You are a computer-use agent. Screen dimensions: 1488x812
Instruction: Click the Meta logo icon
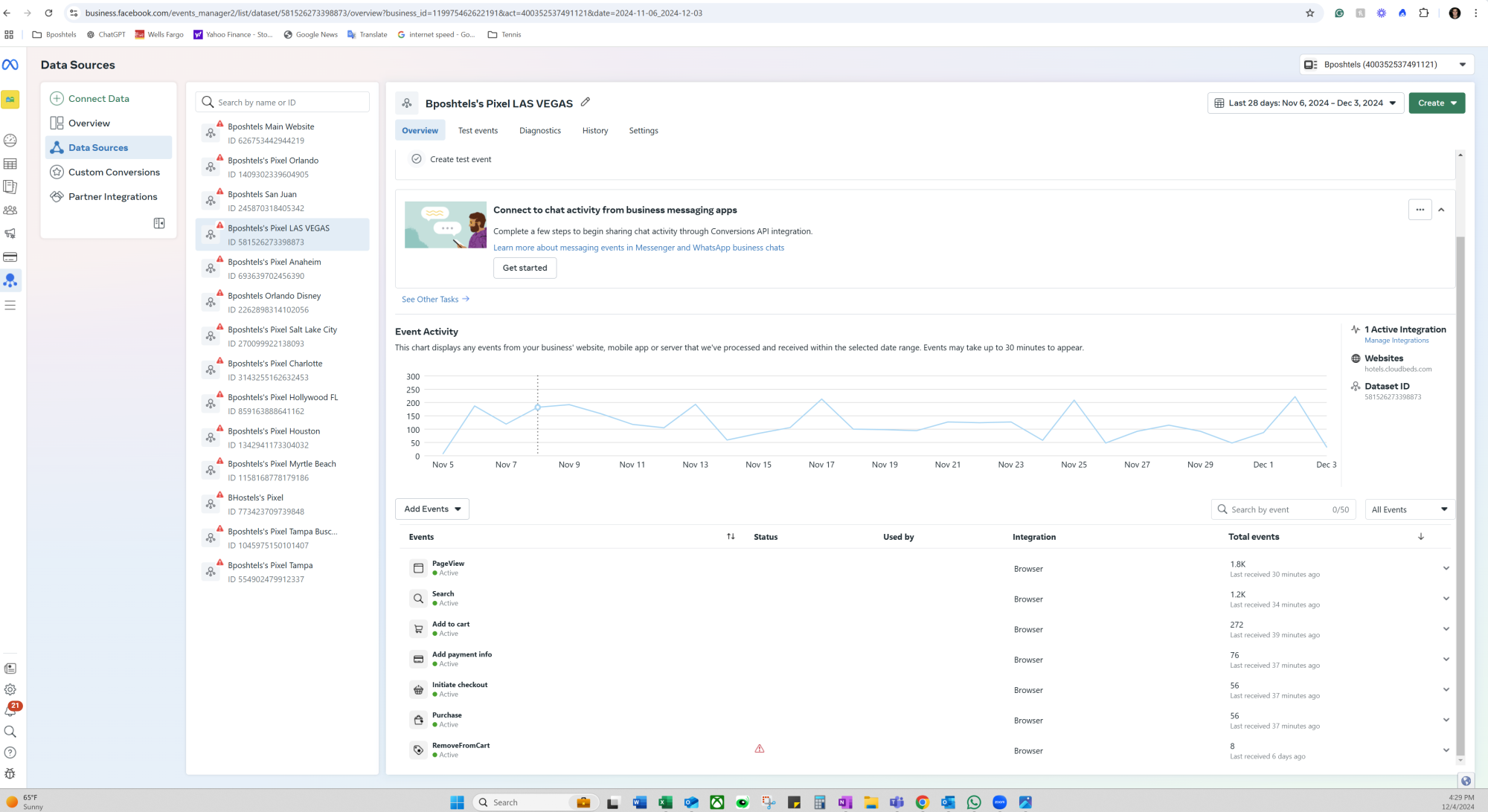coord(10,65)
